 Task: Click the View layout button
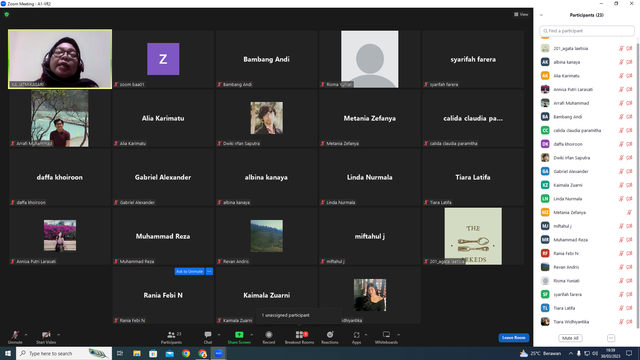tap(521, 14)
